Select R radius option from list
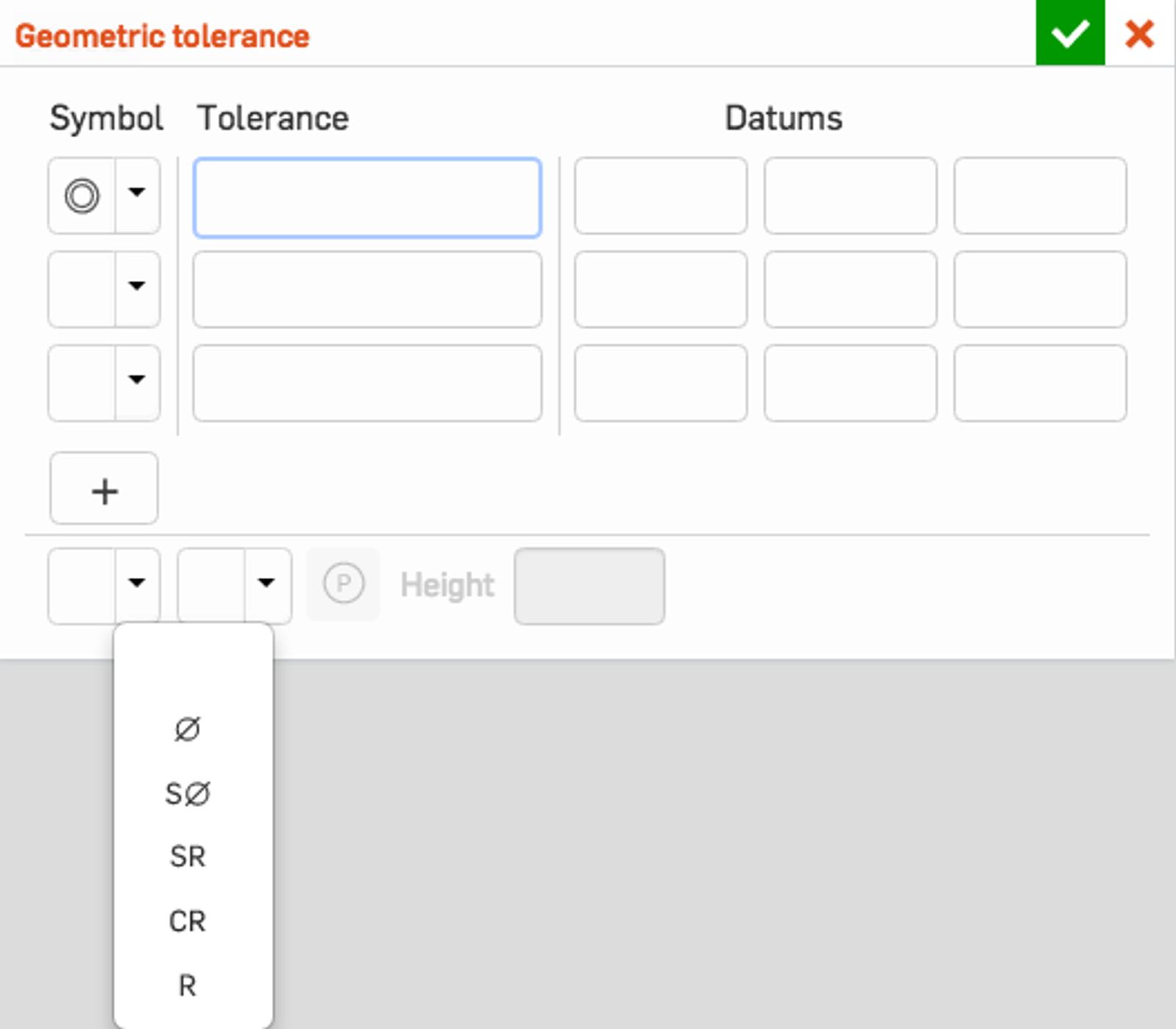This screenshot has width=1176, height=1029. point(187,985)
